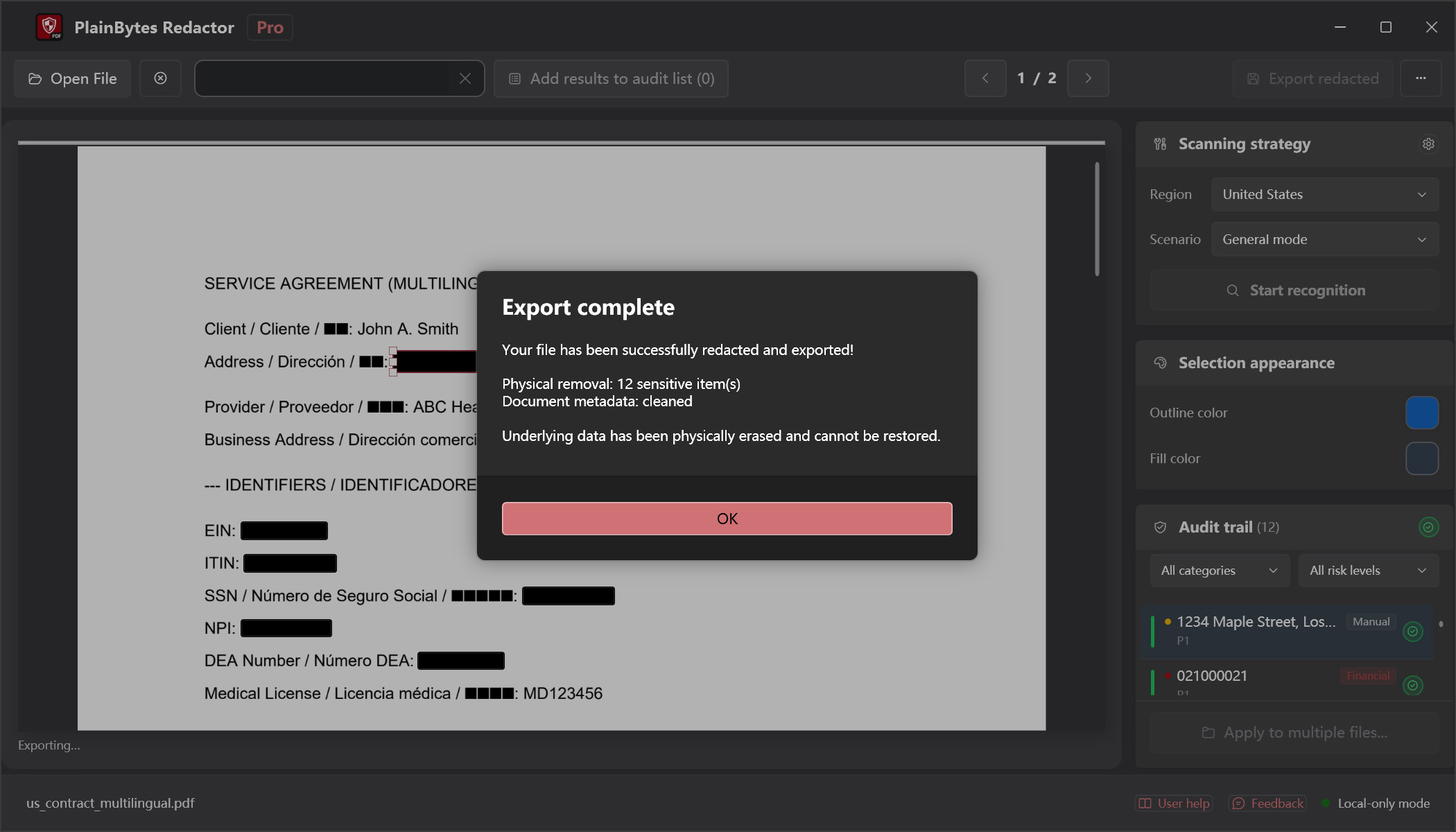Click redaction box after DEA Number
The height and width of the screenshot is (832, 1456).
click(x=461, y=661)
